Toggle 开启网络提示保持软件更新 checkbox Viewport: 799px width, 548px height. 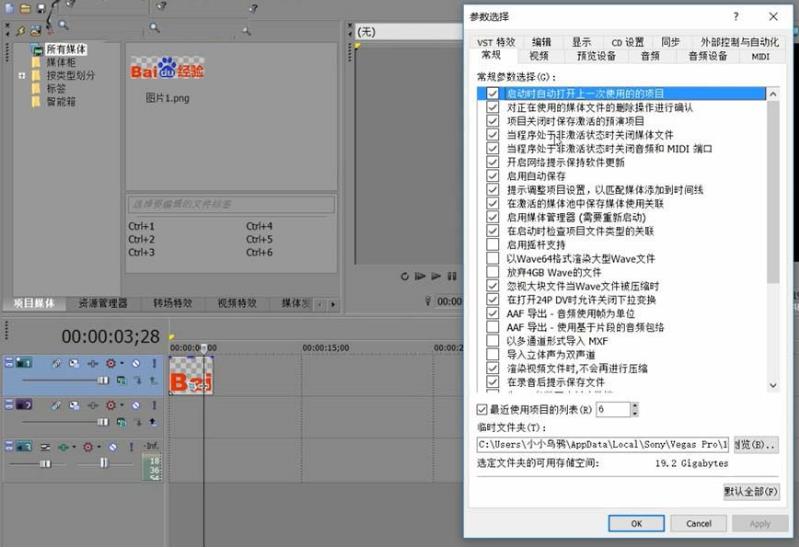[492, 162]
